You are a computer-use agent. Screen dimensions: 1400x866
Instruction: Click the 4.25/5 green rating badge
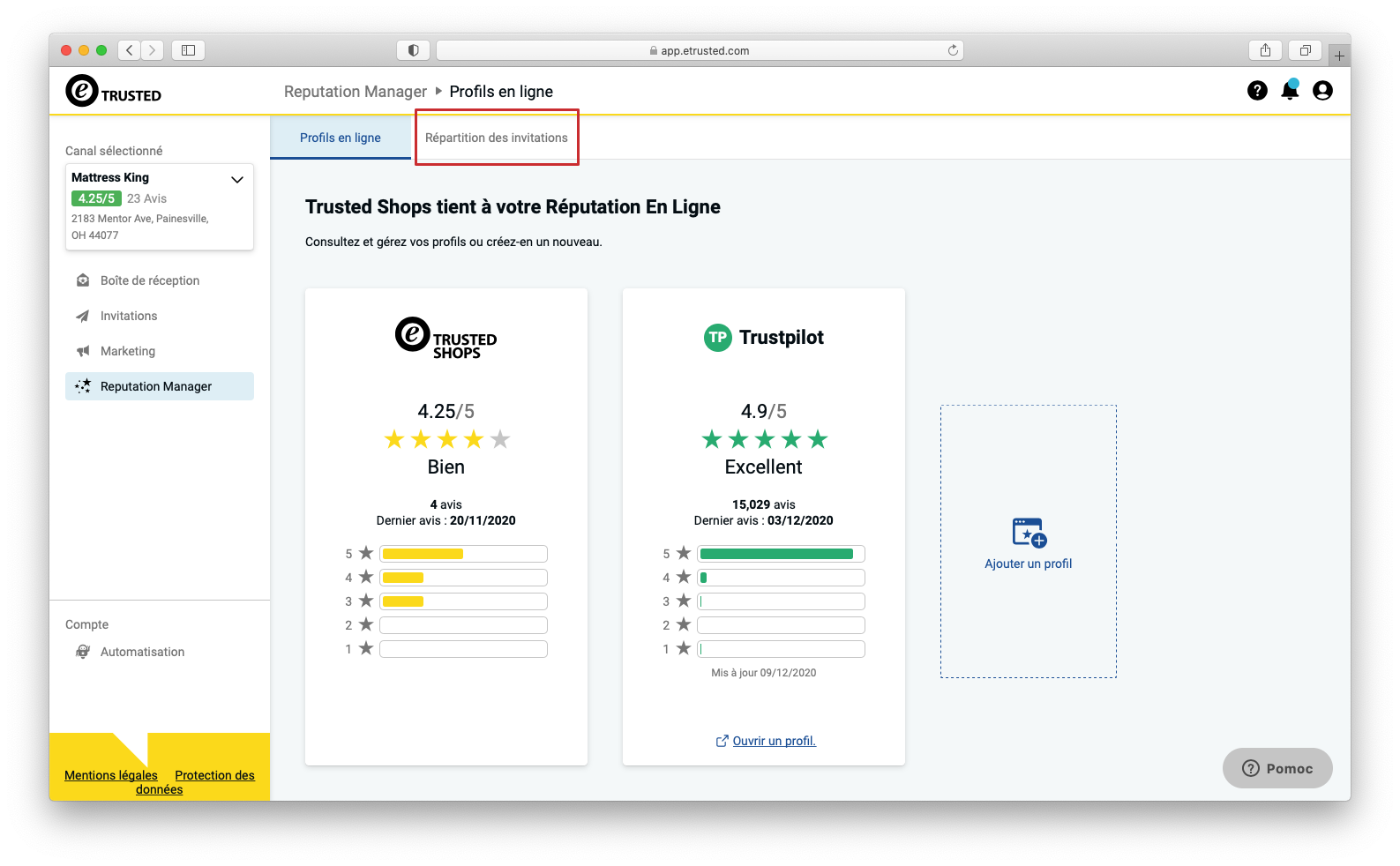pyautogui.click(x=96, y=198)
